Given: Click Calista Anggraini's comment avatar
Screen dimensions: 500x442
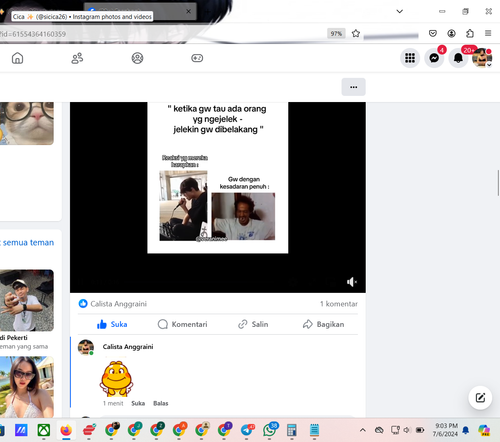Looking at the screenshot, I should pos(86,347).
